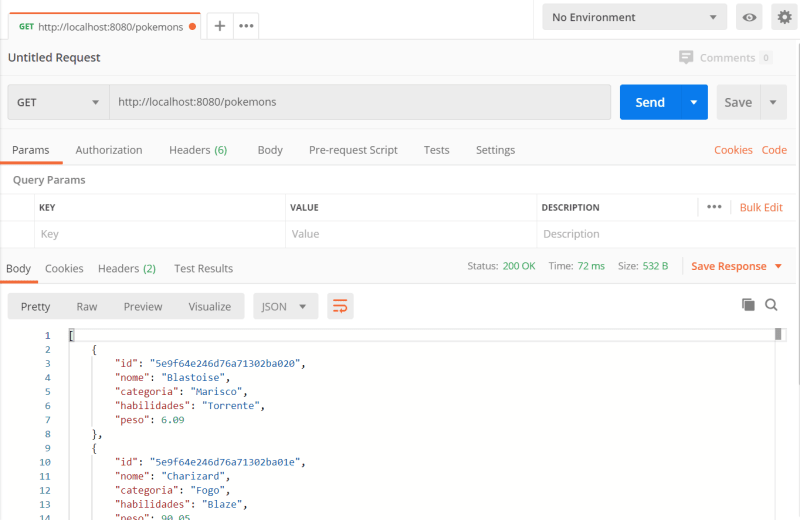Switch to Preview response view
This screenshot has width=800, height=520.
point(143,306)
